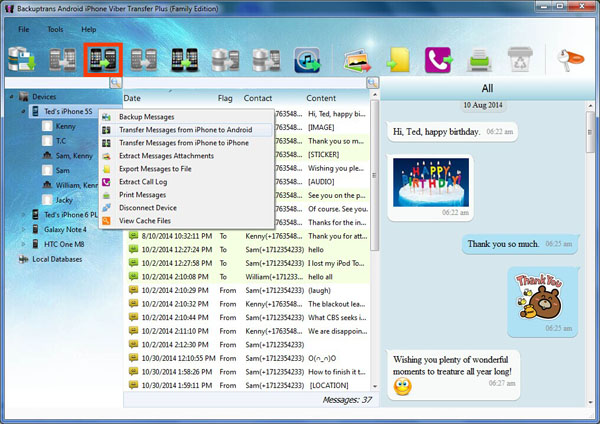The image size is (600, 424).
Task: Click the search field above the message list
Action: tap(245, 83)
